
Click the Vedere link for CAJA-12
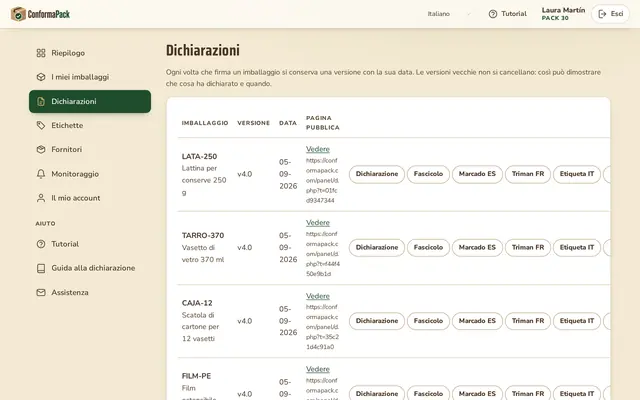click(x=318, y=296)
